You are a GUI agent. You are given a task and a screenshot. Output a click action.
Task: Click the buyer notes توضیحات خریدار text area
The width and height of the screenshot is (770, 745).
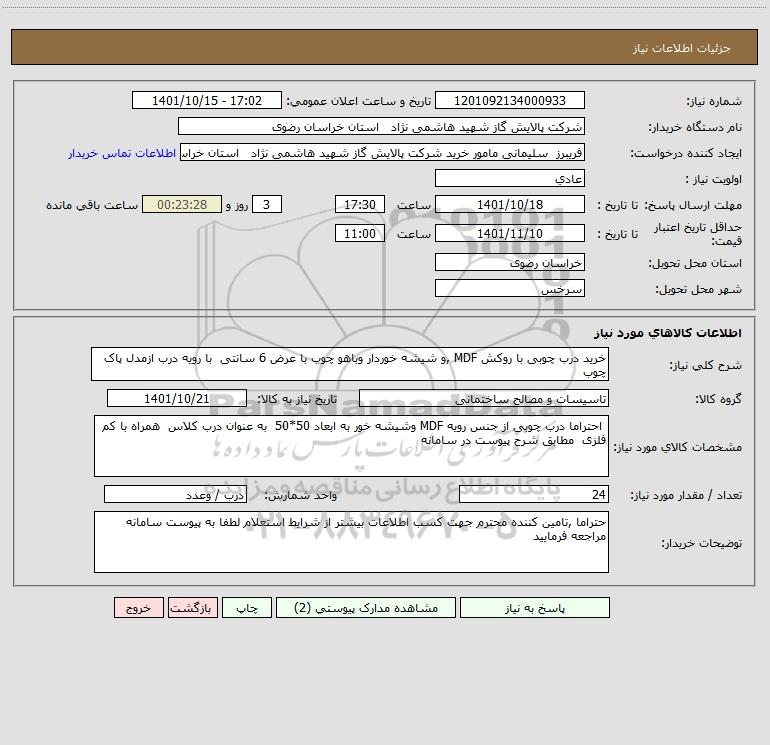click(351, 542)
